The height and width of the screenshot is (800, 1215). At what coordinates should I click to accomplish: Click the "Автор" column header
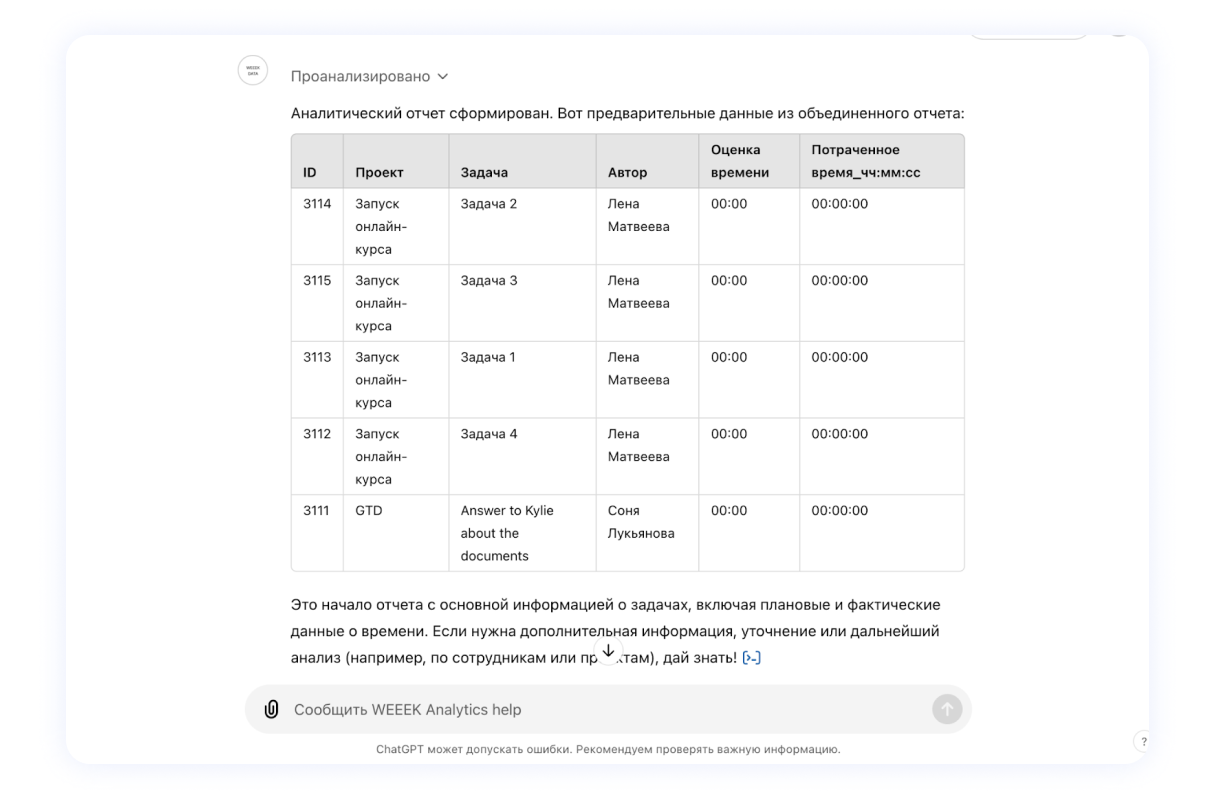click(x=627, y=172)
